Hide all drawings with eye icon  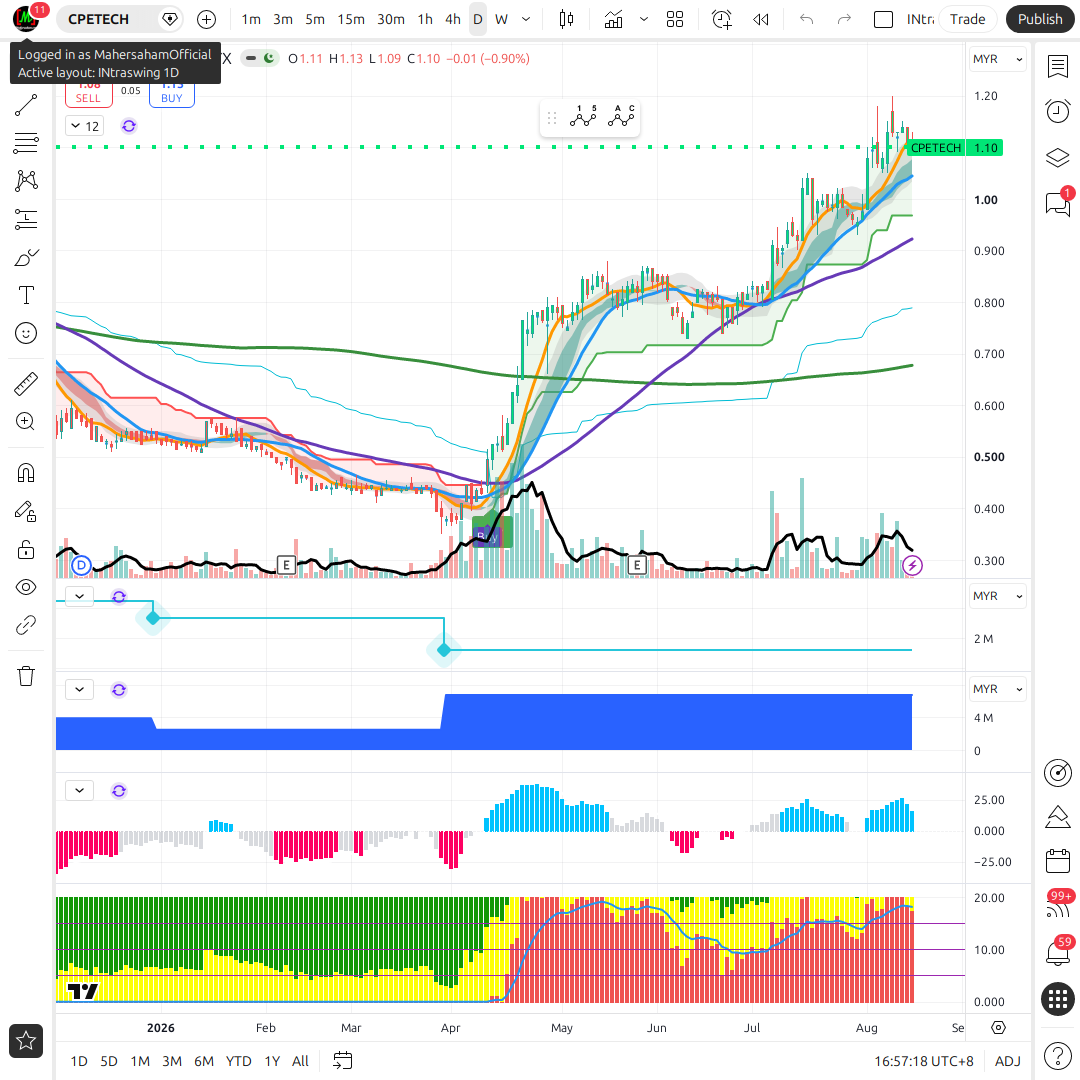click(26, 588)
